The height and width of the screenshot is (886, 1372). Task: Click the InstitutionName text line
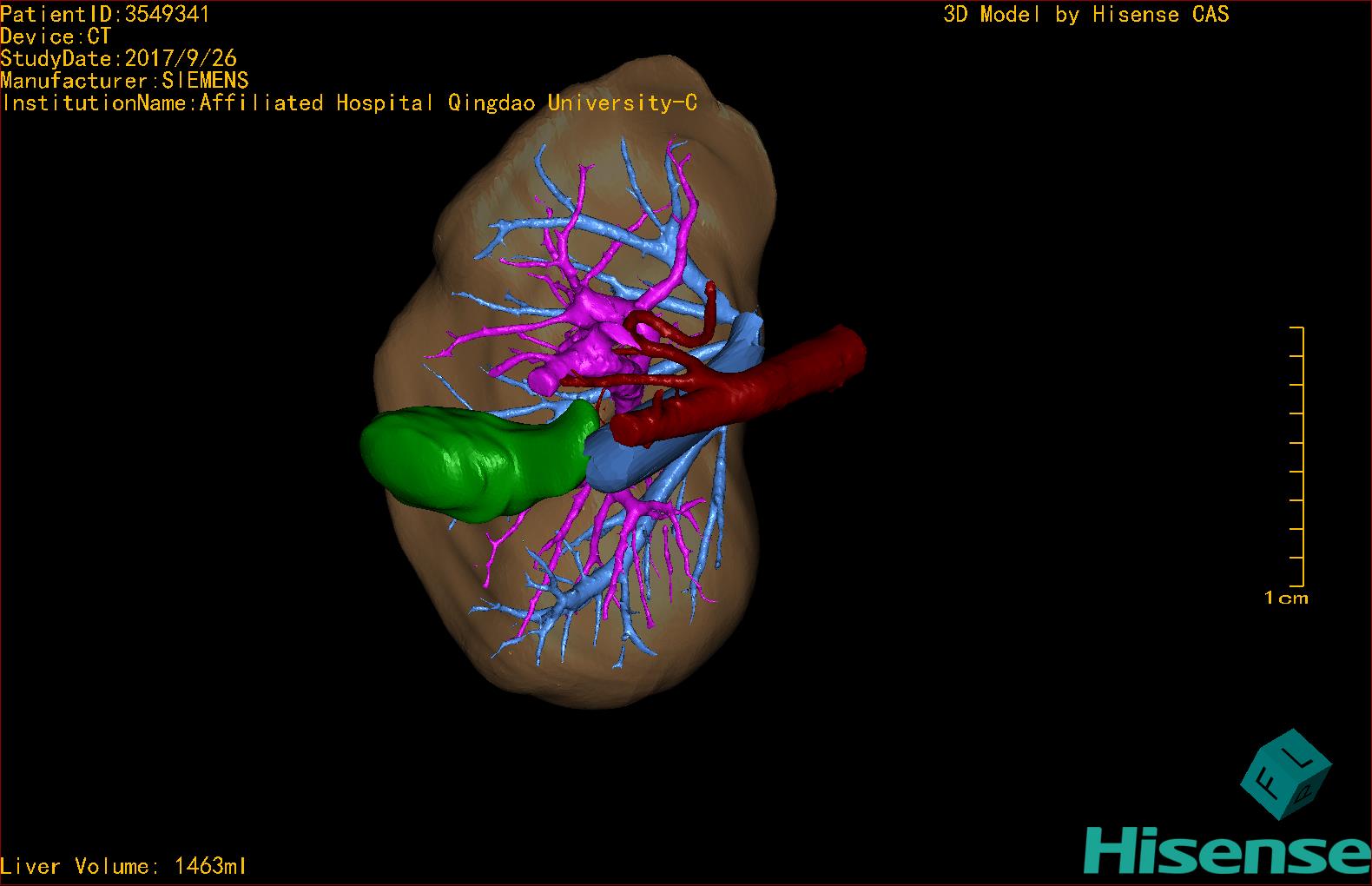pos(349,103)
